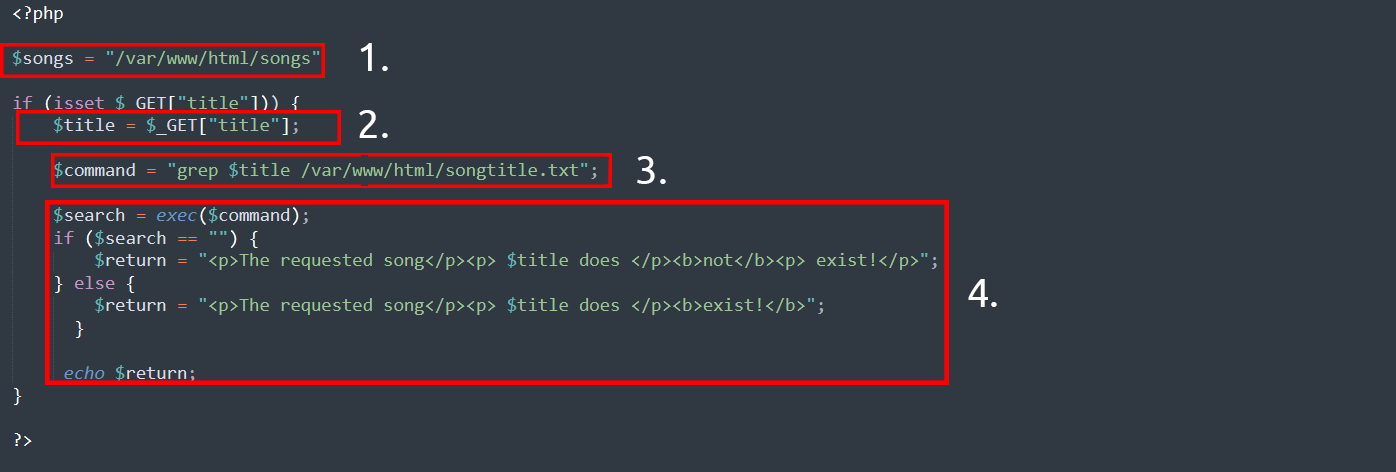
Task: Click the closing ?> PHP tag
Action: [x=22, y=439]
